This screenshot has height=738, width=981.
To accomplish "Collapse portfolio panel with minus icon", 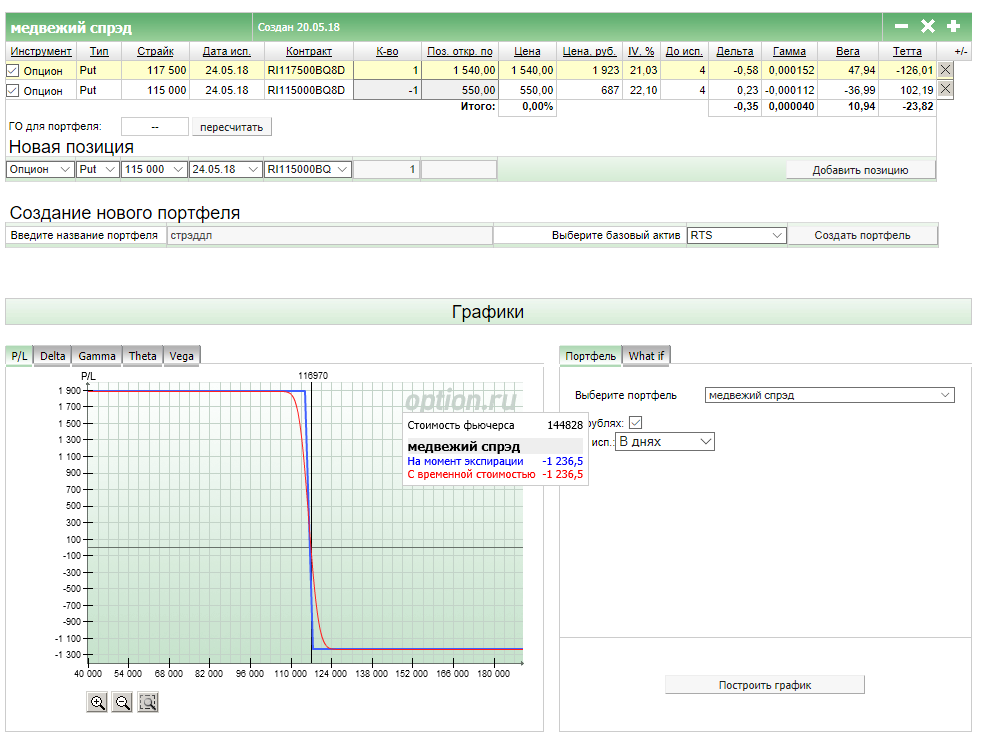I will point(901,27).
